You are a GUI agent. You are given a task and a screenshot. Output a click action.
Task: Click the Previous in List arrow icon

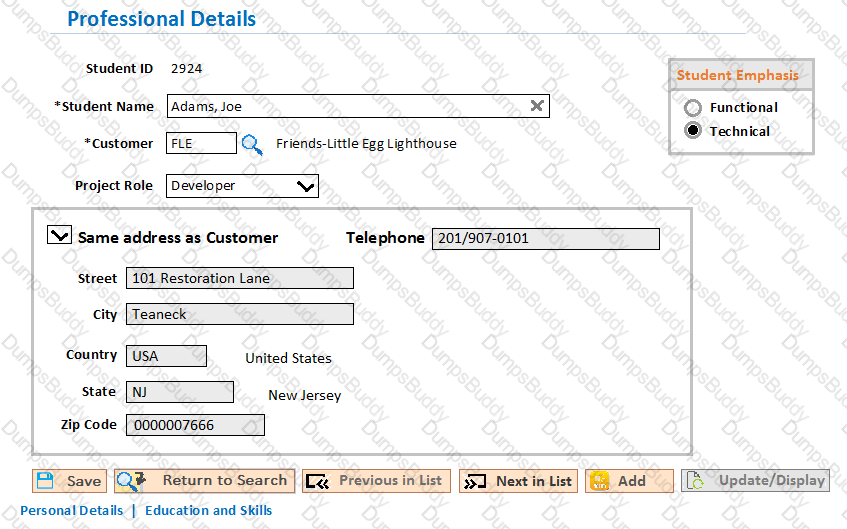(317, 481)
